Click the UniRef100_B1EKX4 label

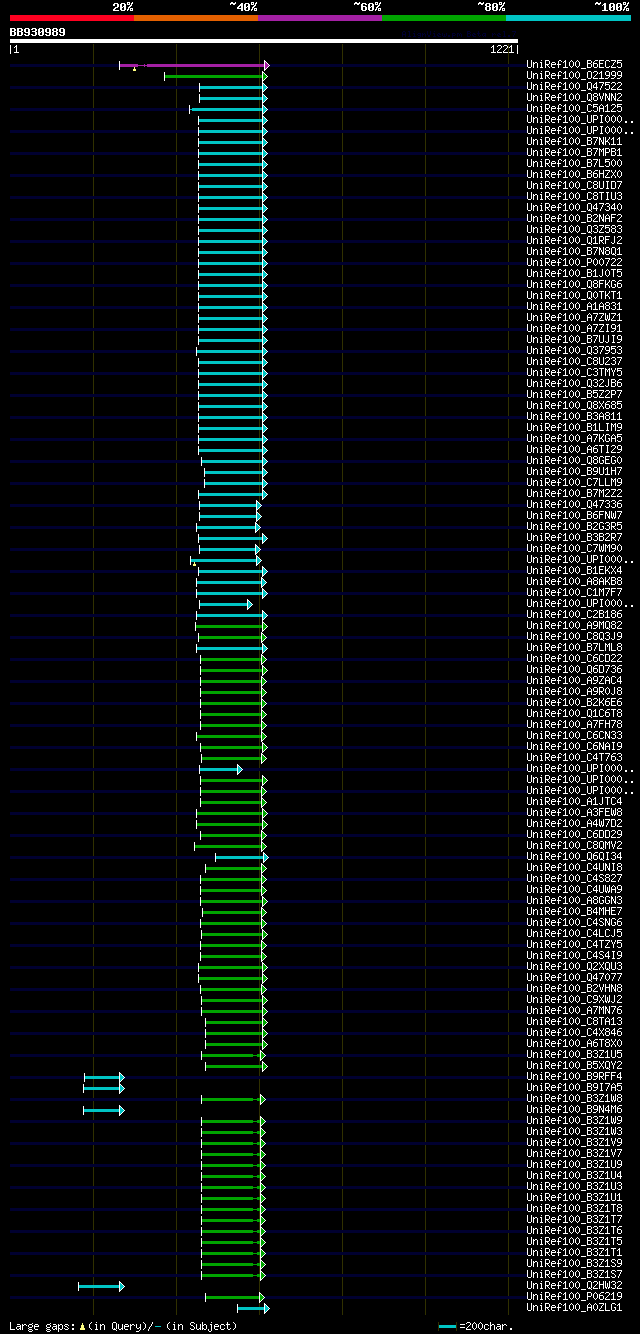576,570
